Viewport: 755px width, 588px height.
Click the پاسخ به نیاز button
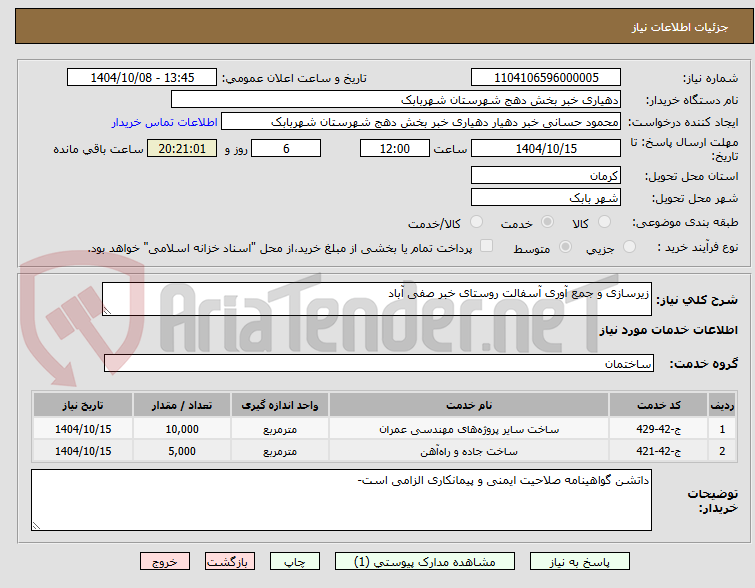(x=580, y=562)
